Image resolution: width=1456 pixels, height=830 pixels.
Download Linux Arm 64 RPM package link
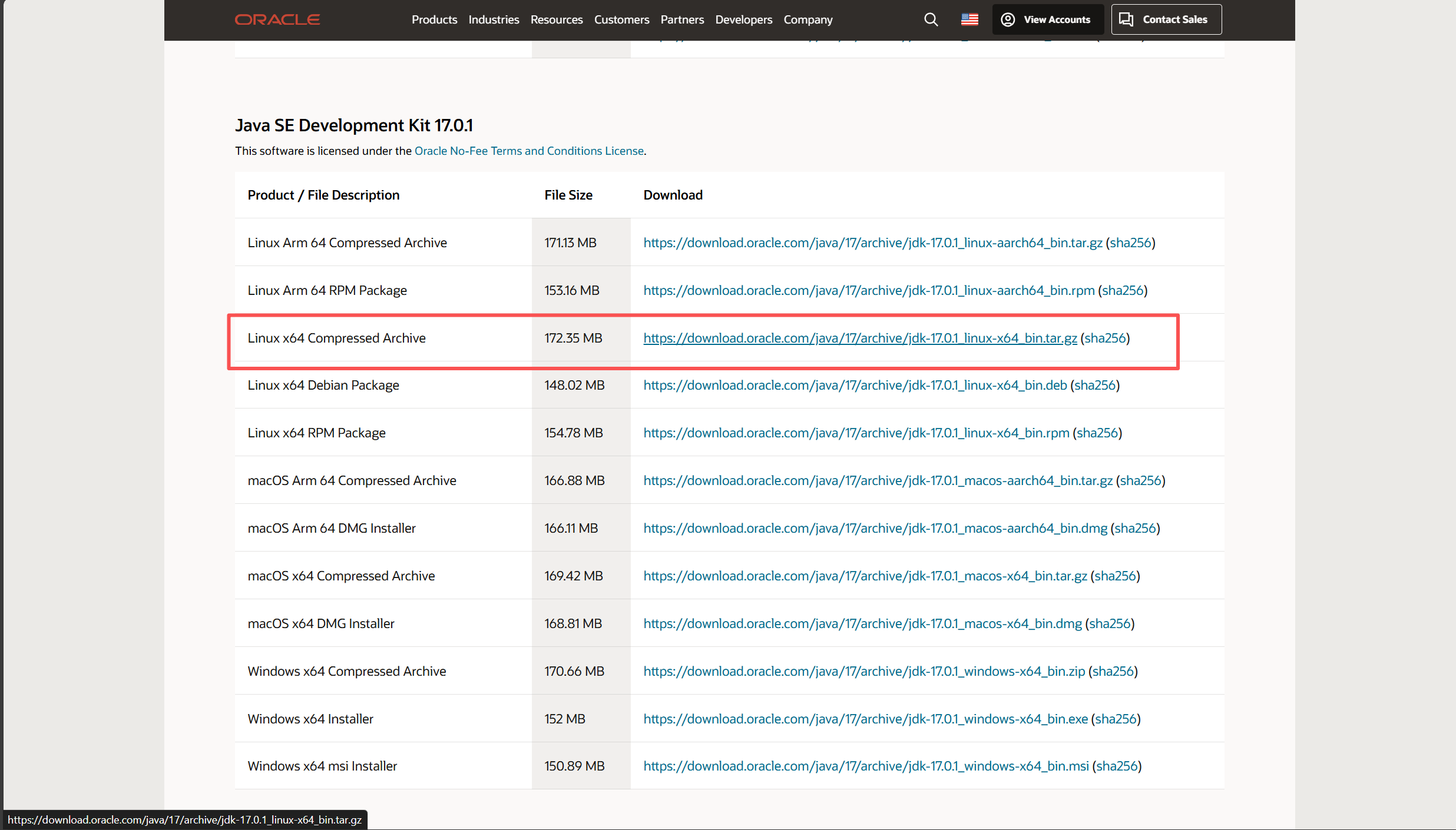(869, 290)
